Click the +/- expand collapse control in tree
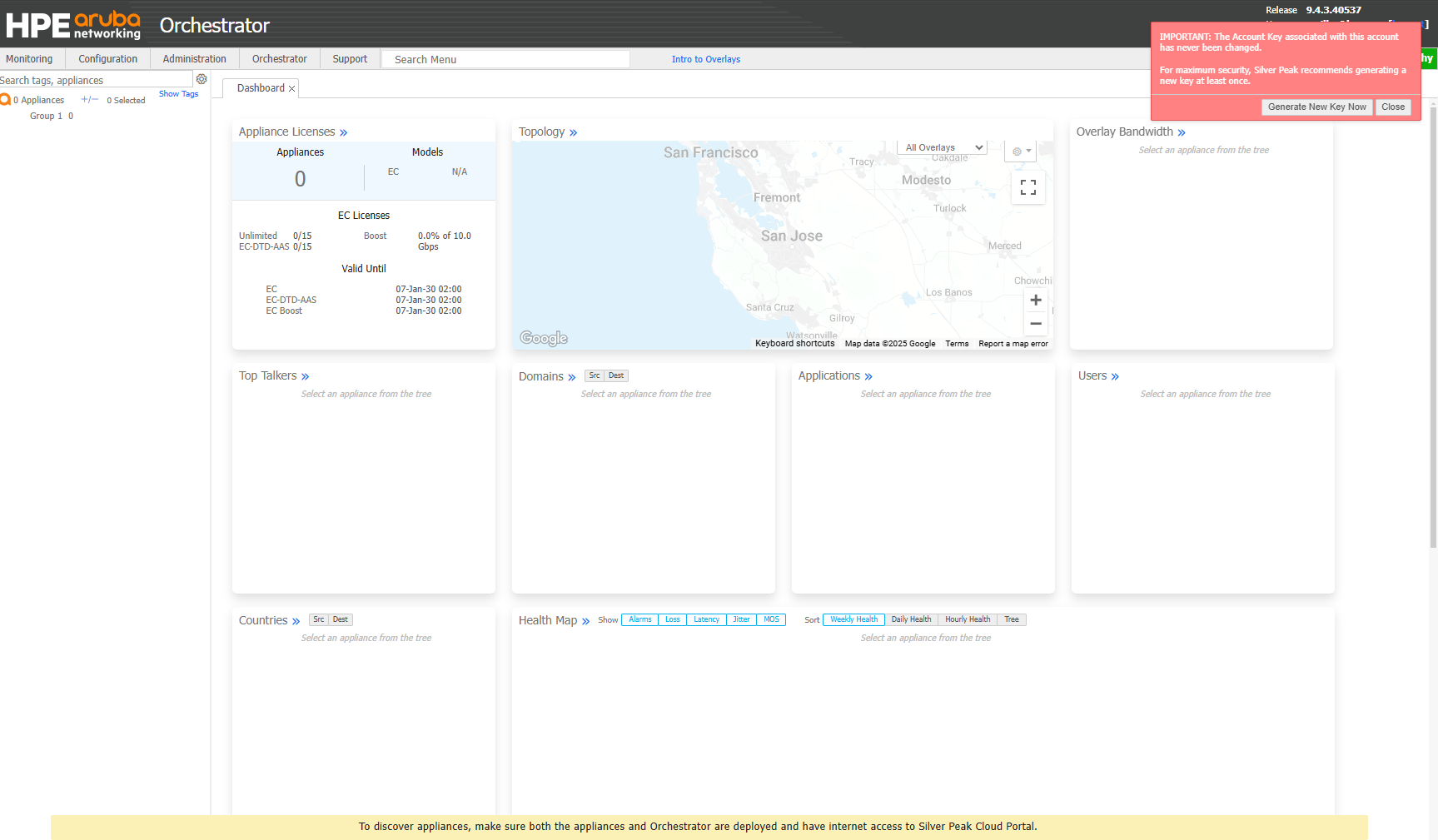Viewport: 1438px width, 840px height. click(x=90, y=99)
